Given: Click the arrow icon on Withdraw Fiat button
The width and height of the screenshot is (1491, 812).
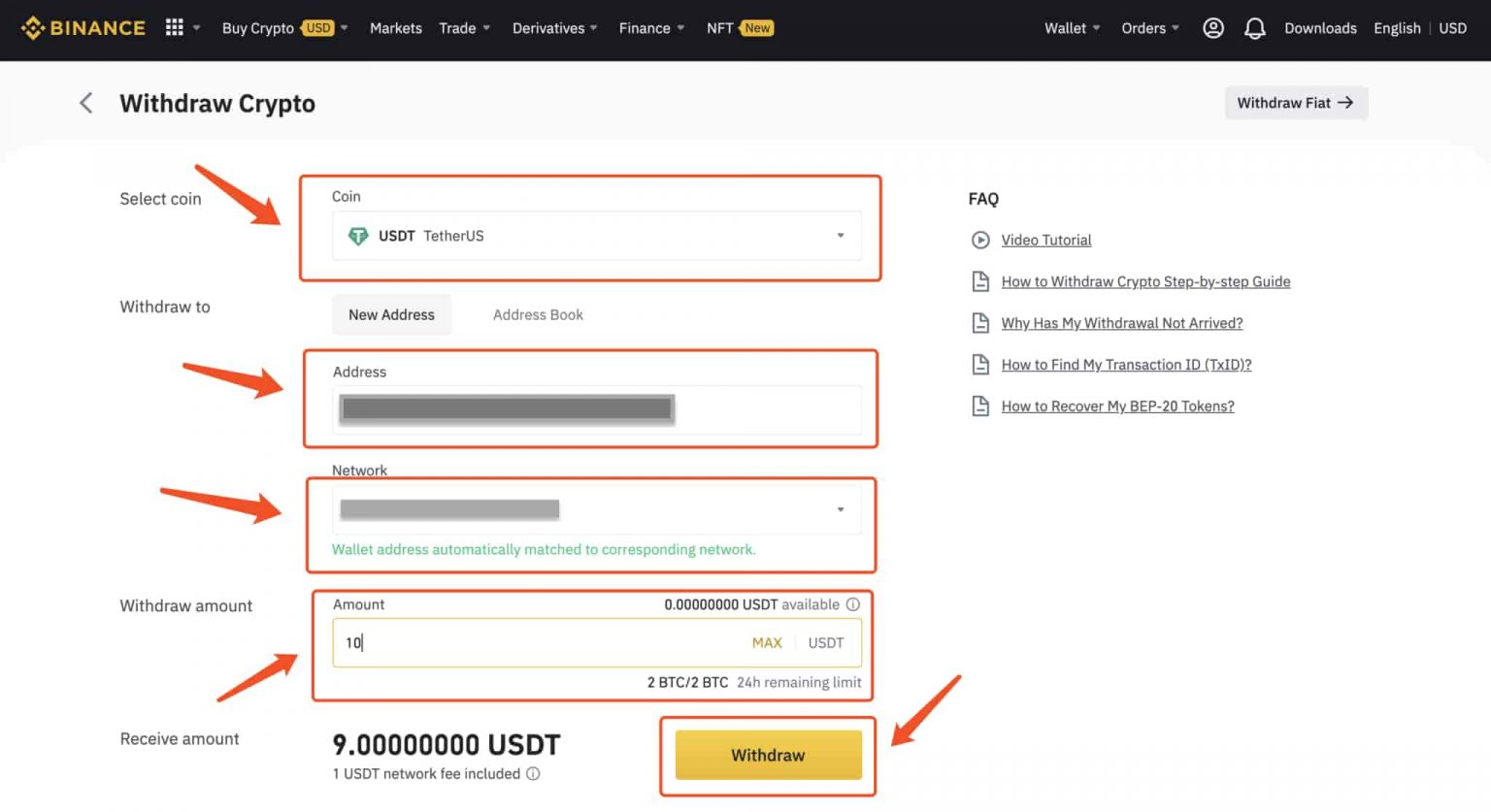Looking at the screenshot, I should pyautogui.click(x=1346, y=102).
